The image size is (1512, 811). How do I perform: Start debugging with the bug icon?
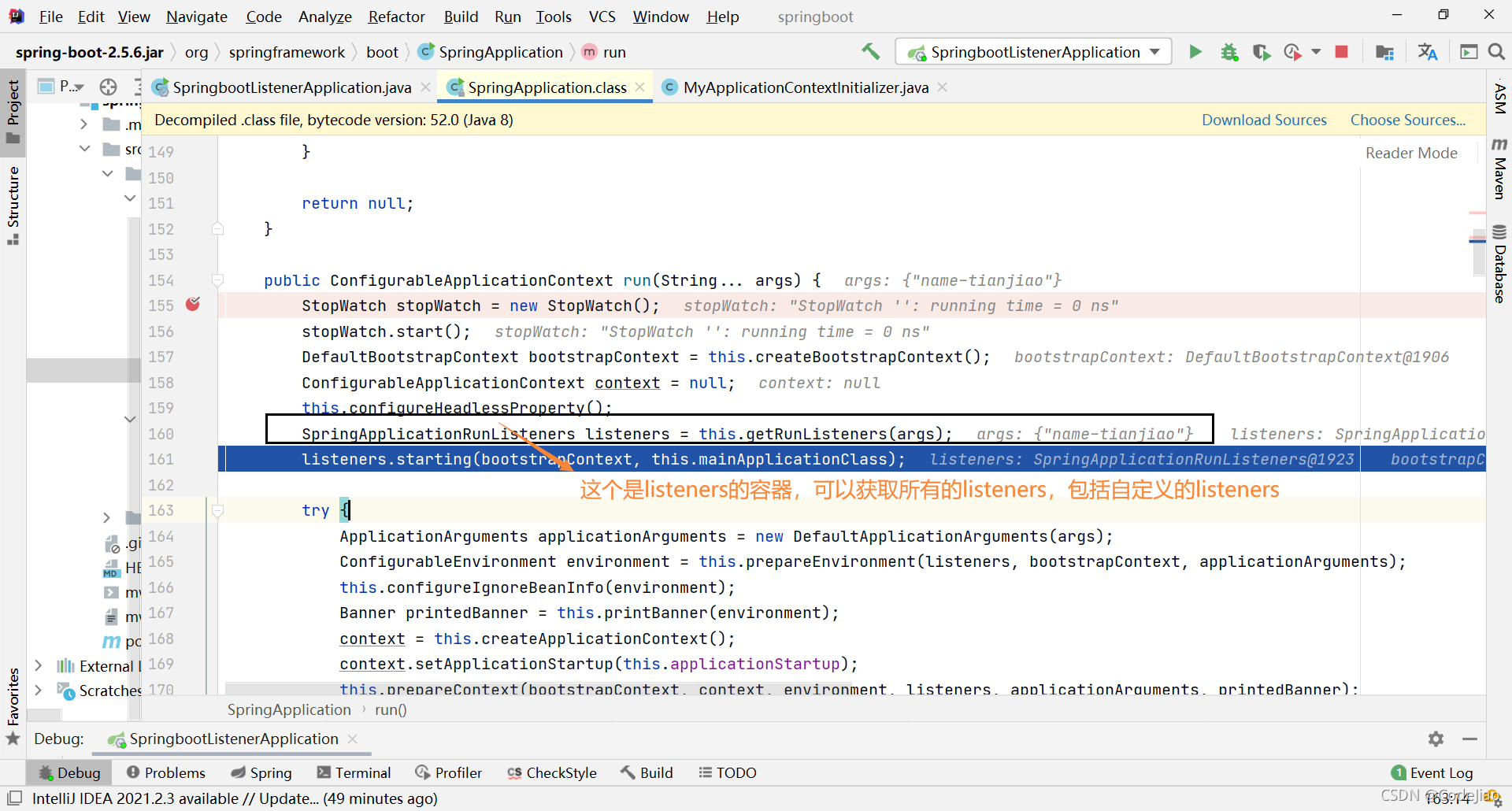(x=1229, y=52)
